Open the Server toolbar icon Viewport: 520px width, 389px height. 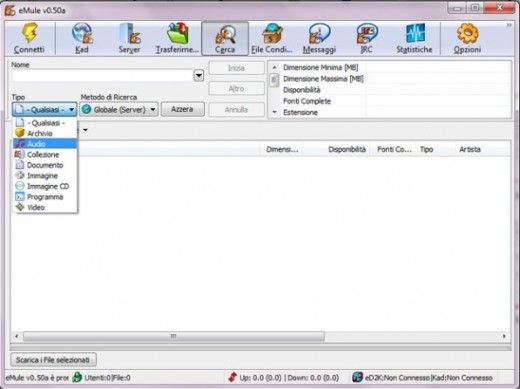click(130, 33)
